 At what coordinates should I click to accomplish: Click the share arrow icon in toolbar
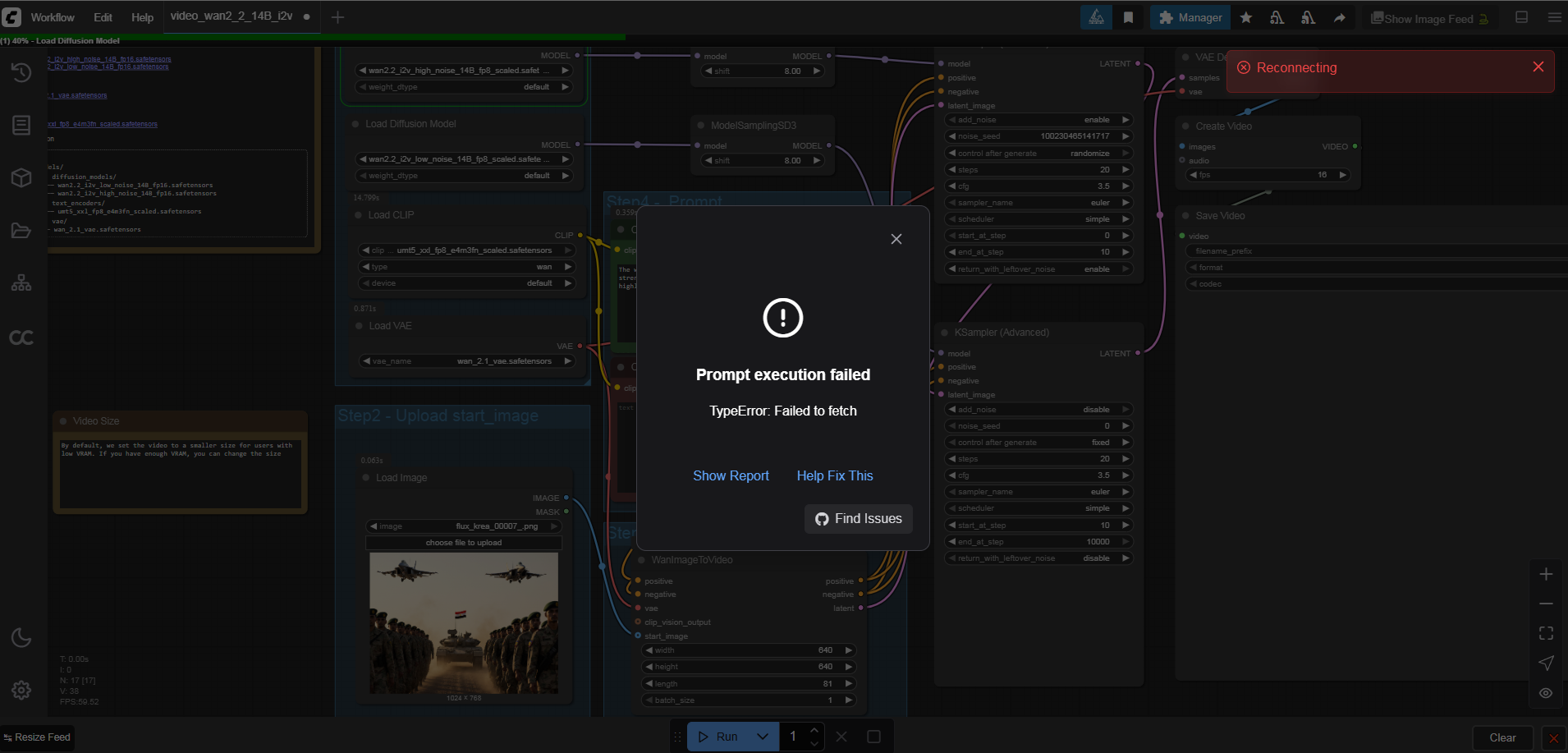[1340, 17]
